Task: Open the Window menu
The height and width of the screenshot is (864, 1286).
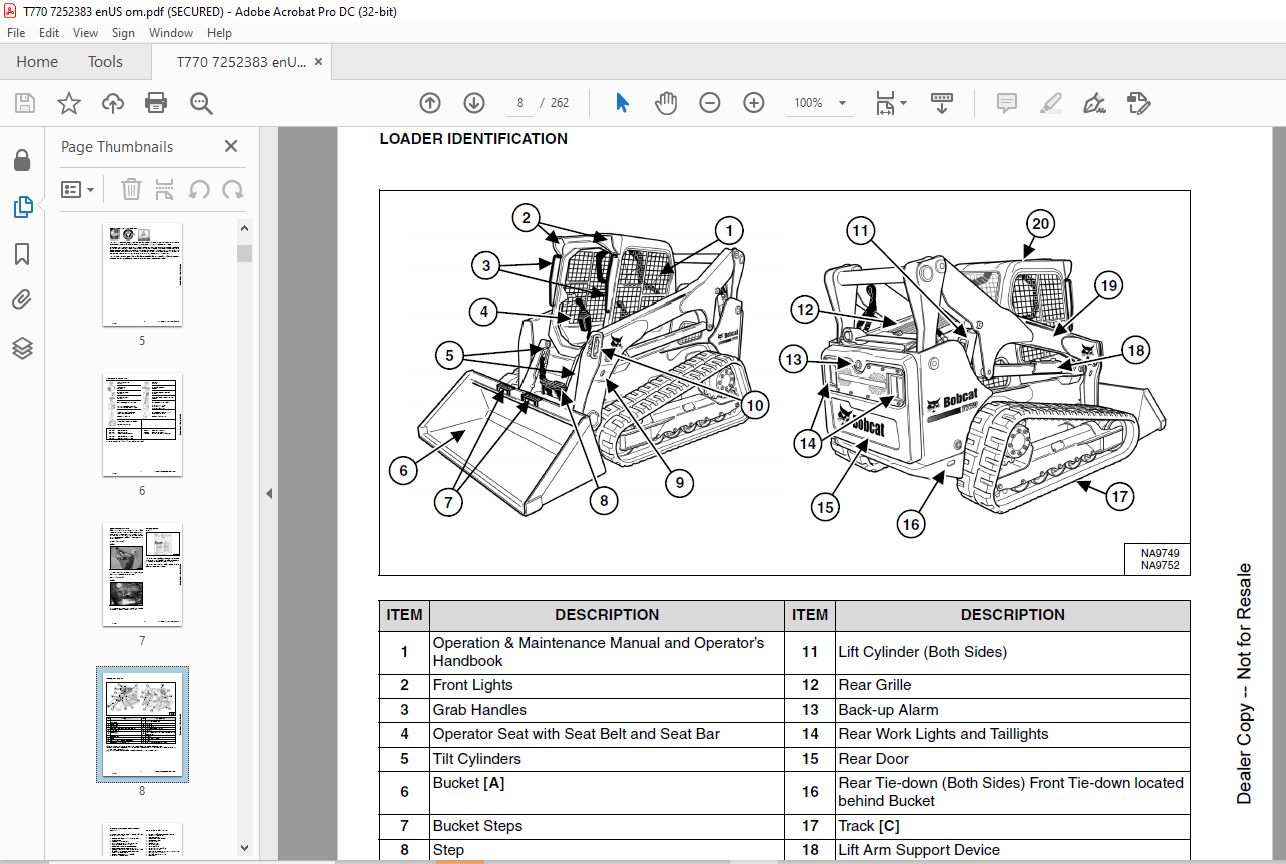Action: (x=171, y=33)
